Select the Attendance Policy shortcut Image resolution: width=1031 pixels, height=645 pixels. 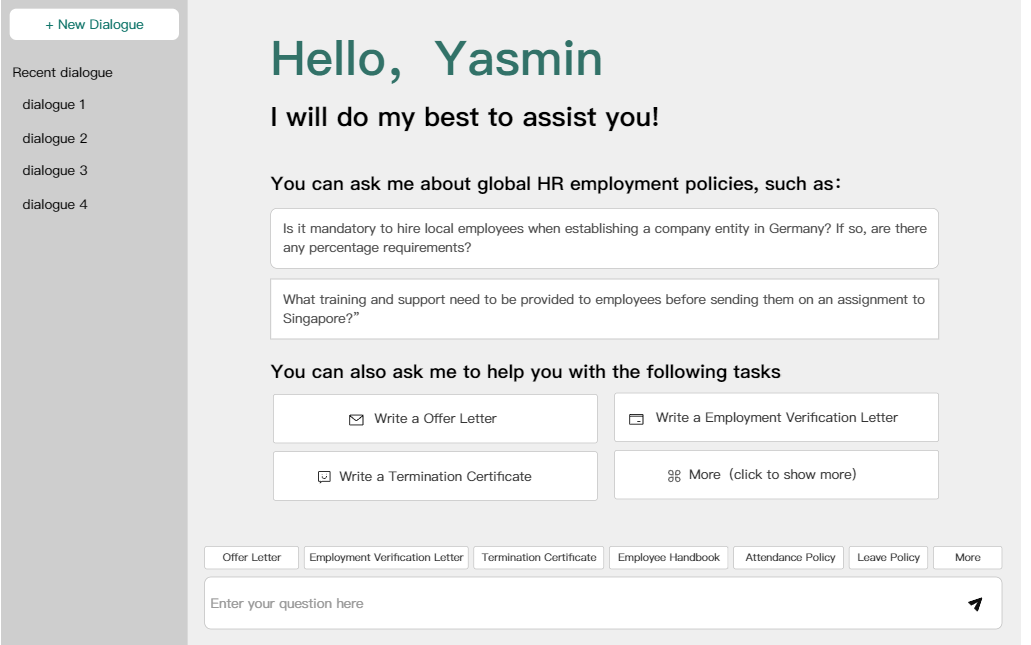tap(790, 558)
